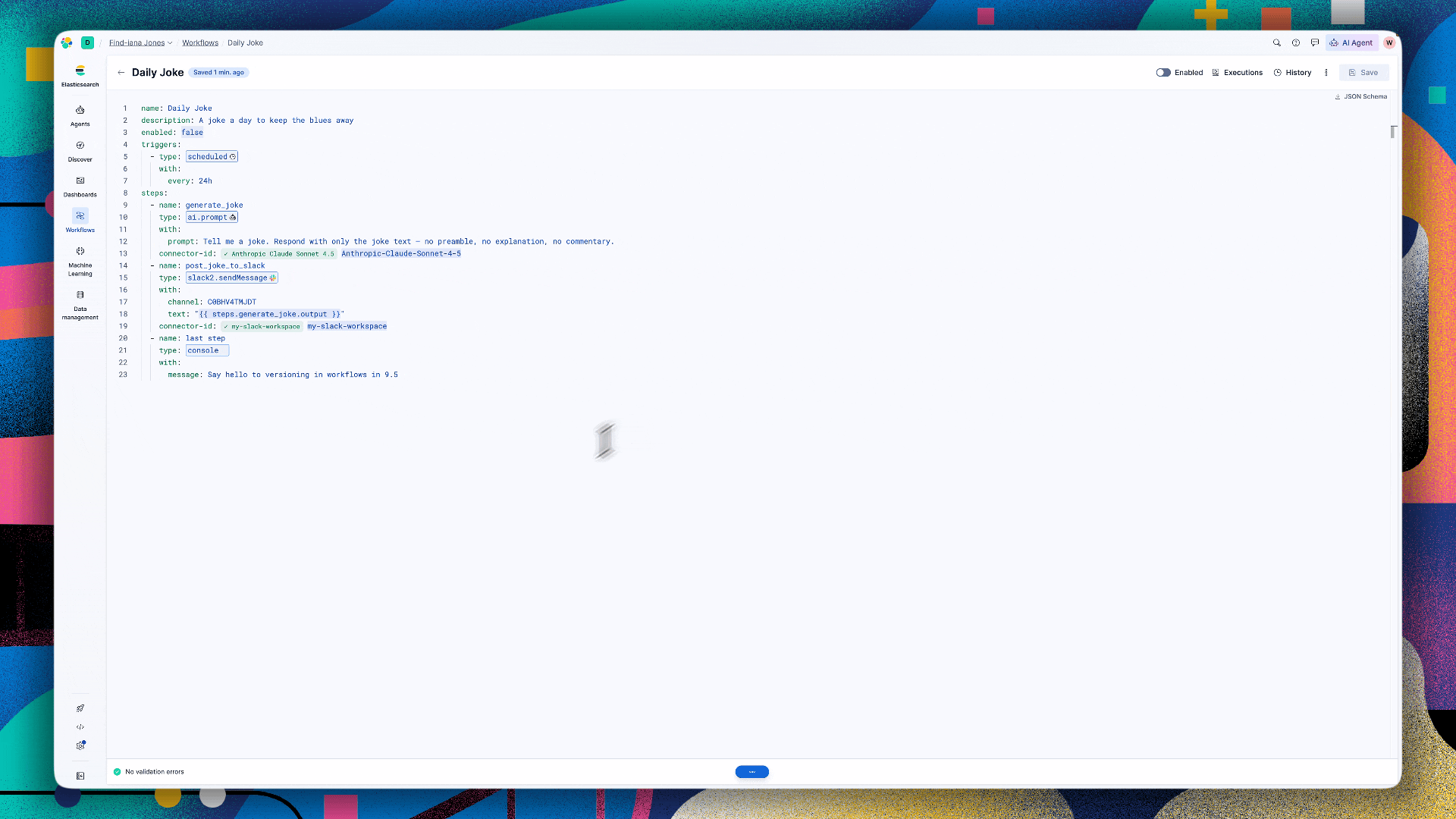Click the 'ai.prompt' step type value
The height and width of the screenshot is (819, 1456).
pyautogui.click(x=207, y=218)
